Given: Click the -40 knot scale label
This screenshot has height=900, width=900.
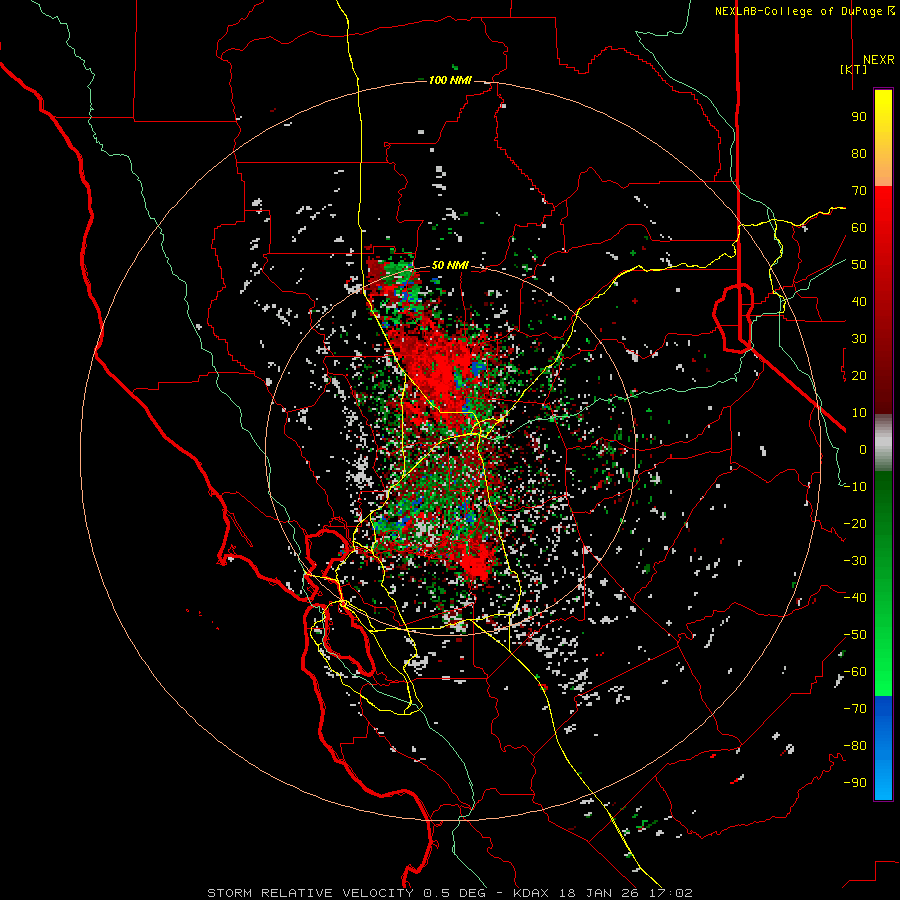Looking at the screenshot, I should [x=855, y=598].
